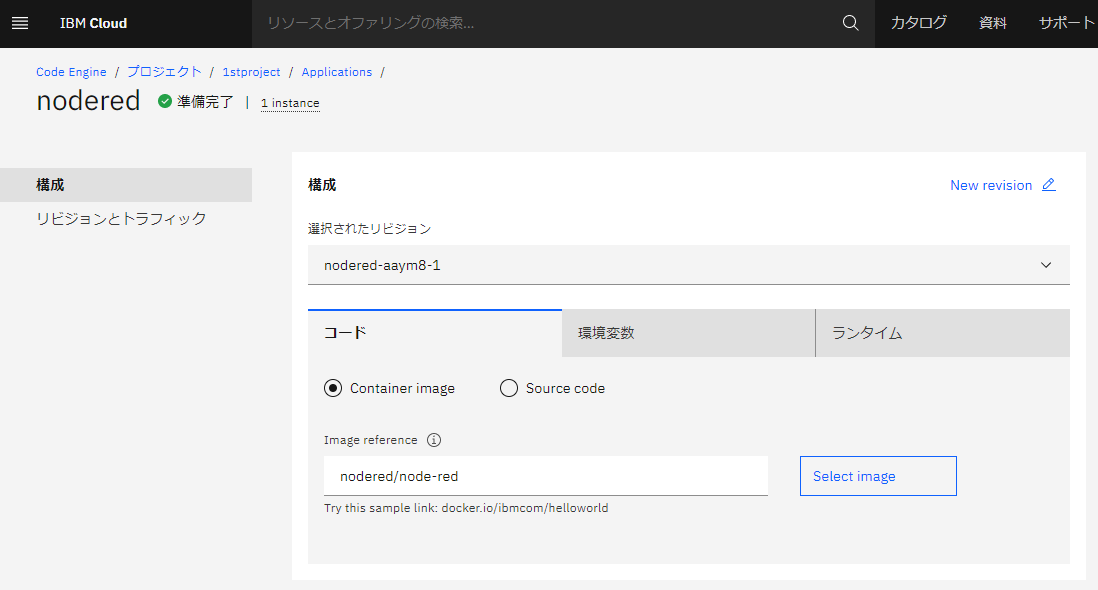Go to Code Engine breadcrumb

tap(71, 72)
